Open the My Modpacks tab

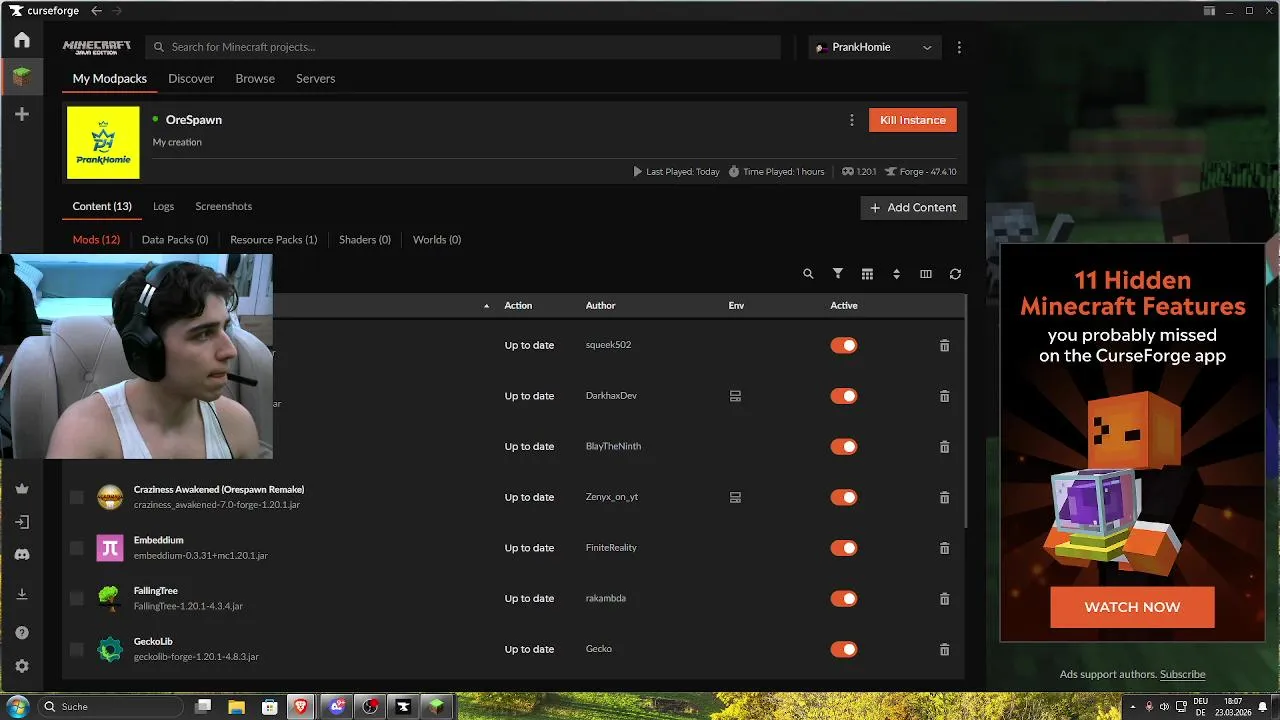[110, 79]
